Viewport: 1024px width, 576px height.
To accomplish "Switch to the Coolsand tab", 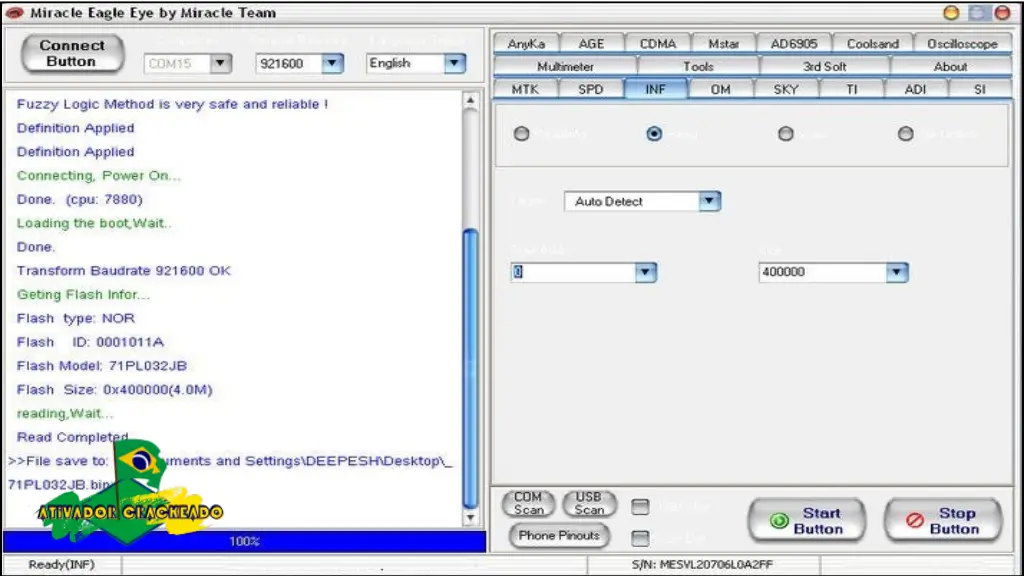I will click(872, 44).
